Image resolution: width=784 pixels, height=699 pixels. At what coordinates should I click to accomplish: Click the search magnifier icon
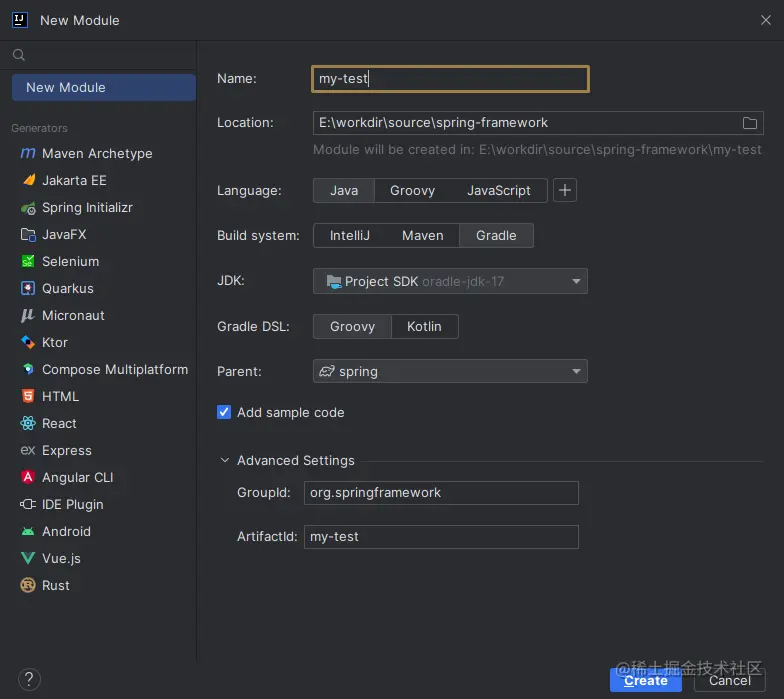click(18, 54)
